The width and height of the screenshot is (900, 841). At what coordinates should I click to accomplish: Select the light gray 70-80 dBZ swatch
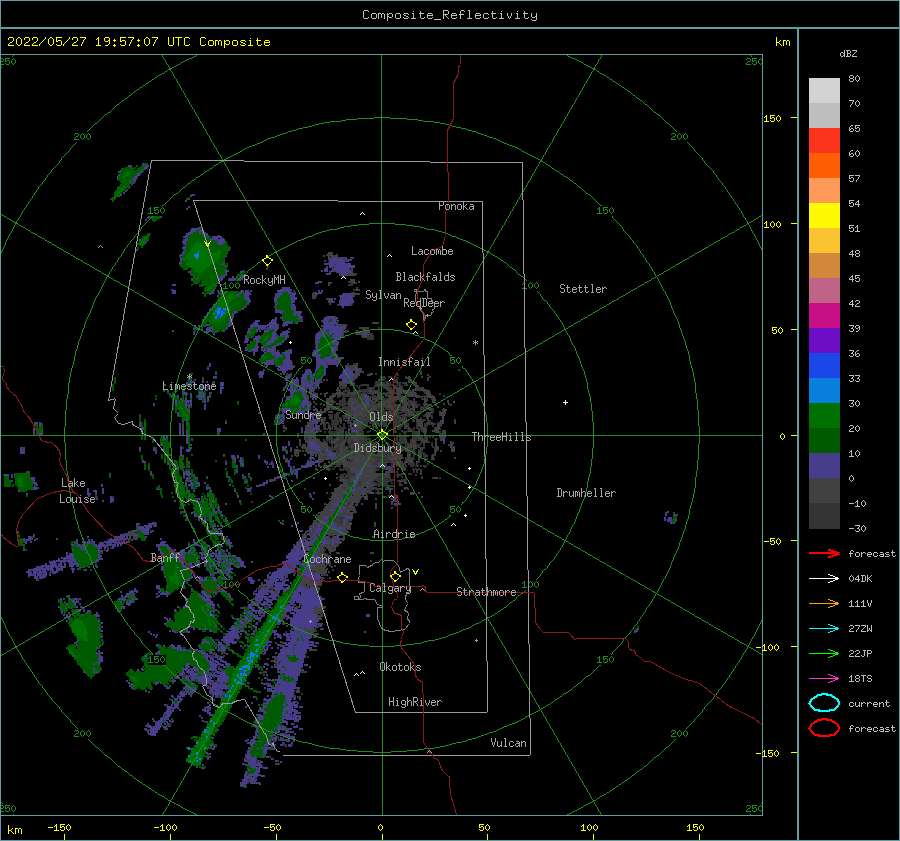click(x=824, y=91)
